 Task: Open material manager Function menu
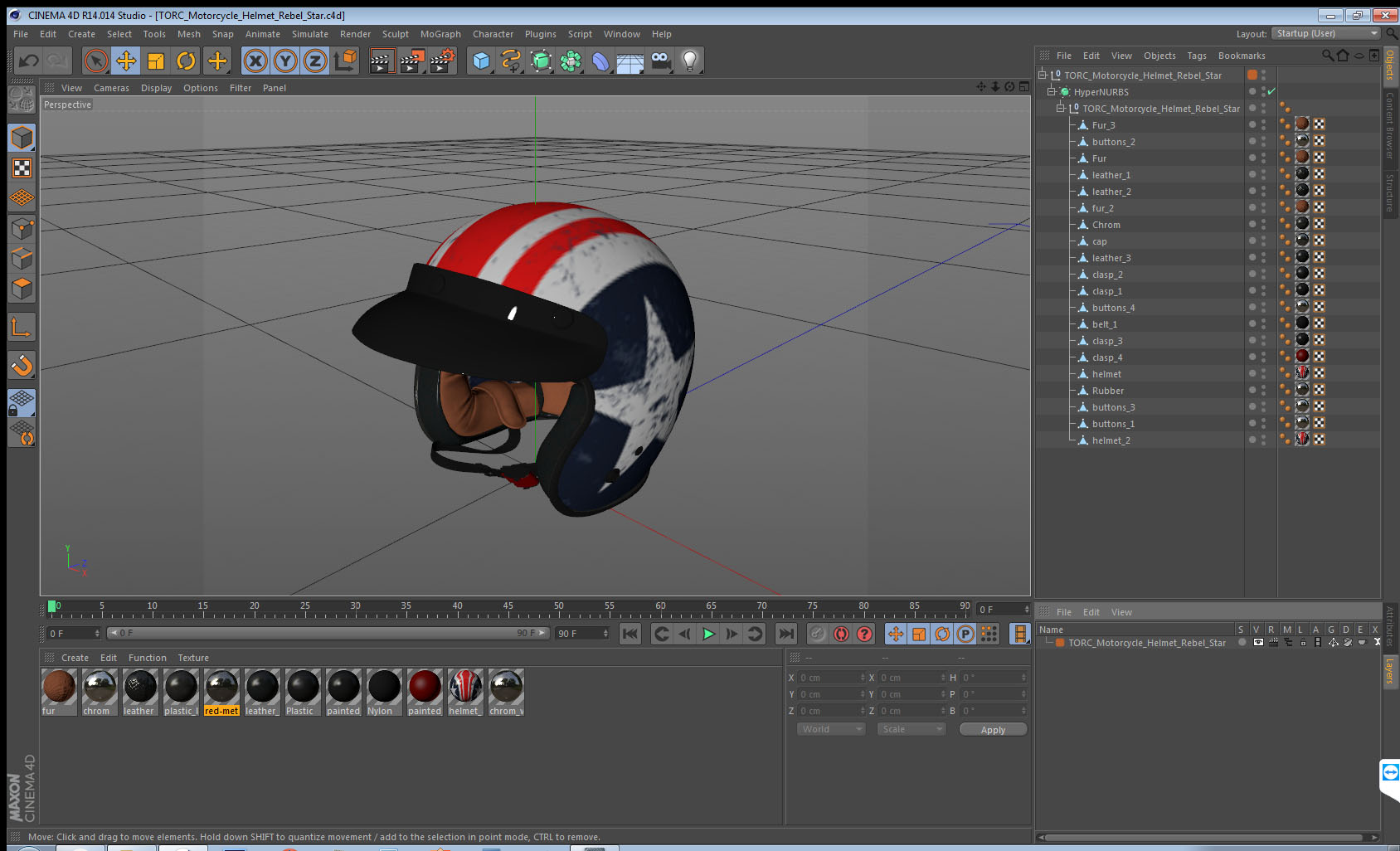[147, 658]
